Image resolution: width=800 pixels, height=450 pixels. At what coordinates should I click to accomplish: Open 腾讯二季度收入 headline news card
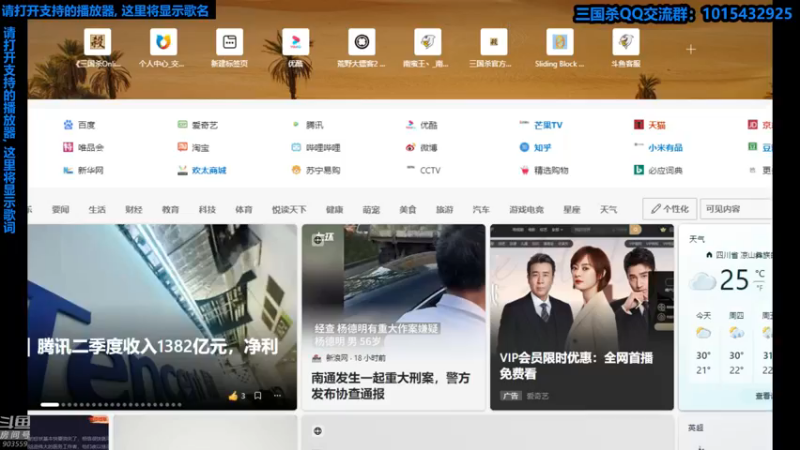[158, 347]
